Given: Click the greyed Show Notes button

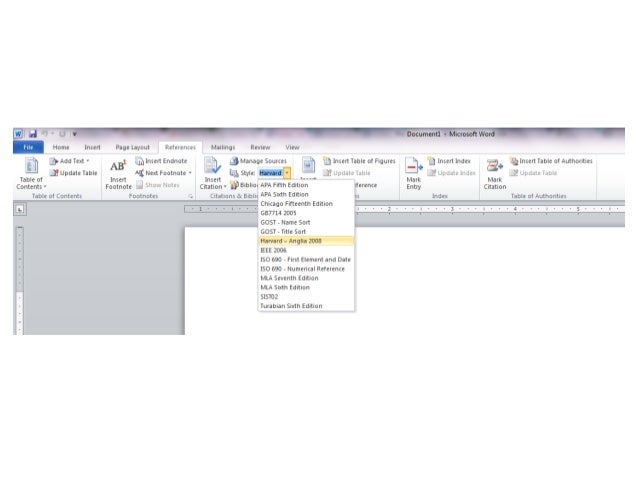Looking at the screenshot, I should [158, 185].
